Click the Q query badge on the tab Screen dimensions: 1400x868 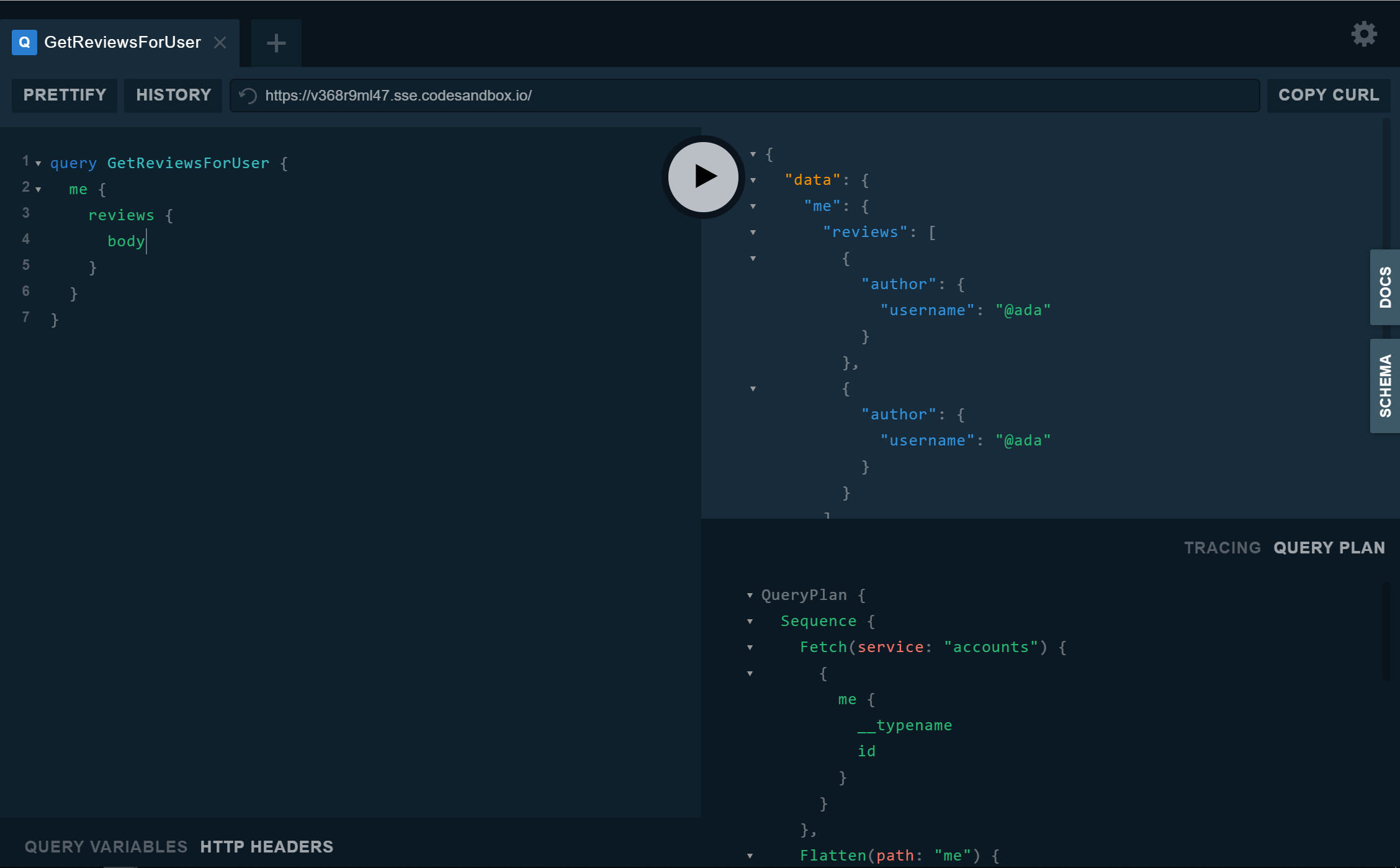click(24, 42)
